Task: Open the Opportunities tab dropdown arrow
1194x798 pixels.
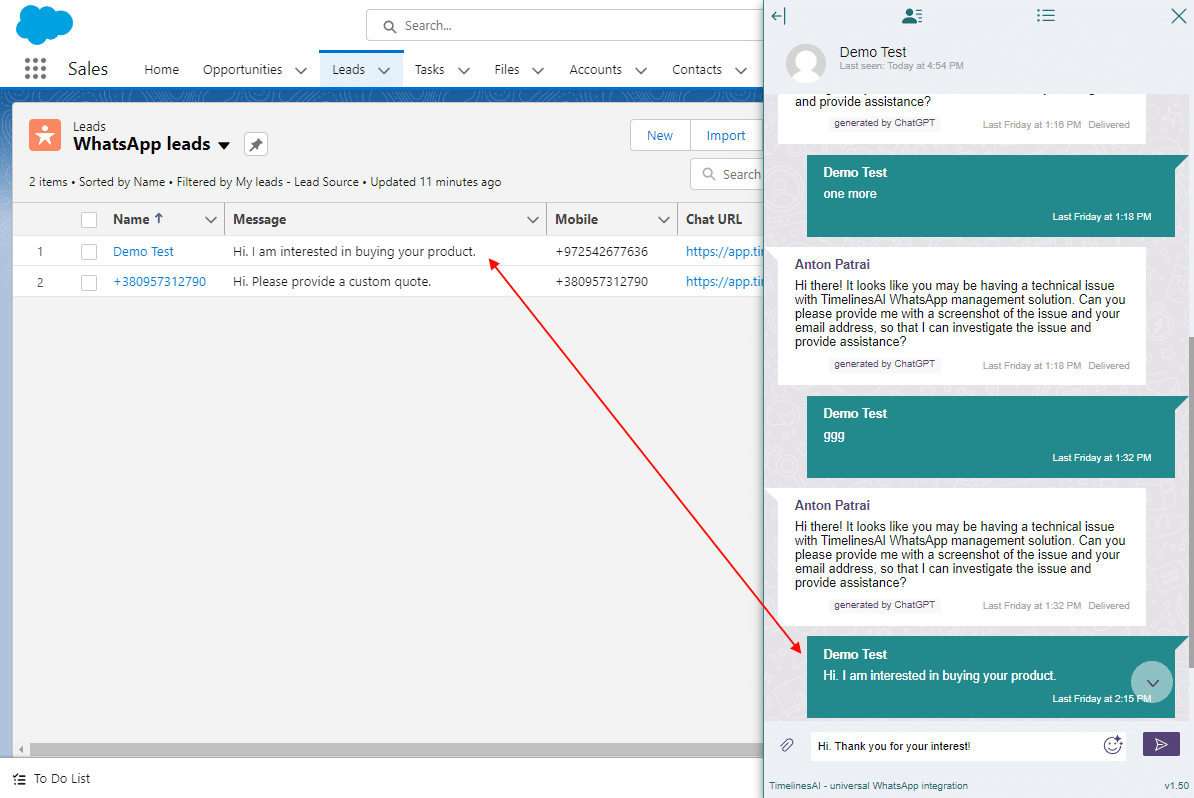Action: (x=301, y=70)
